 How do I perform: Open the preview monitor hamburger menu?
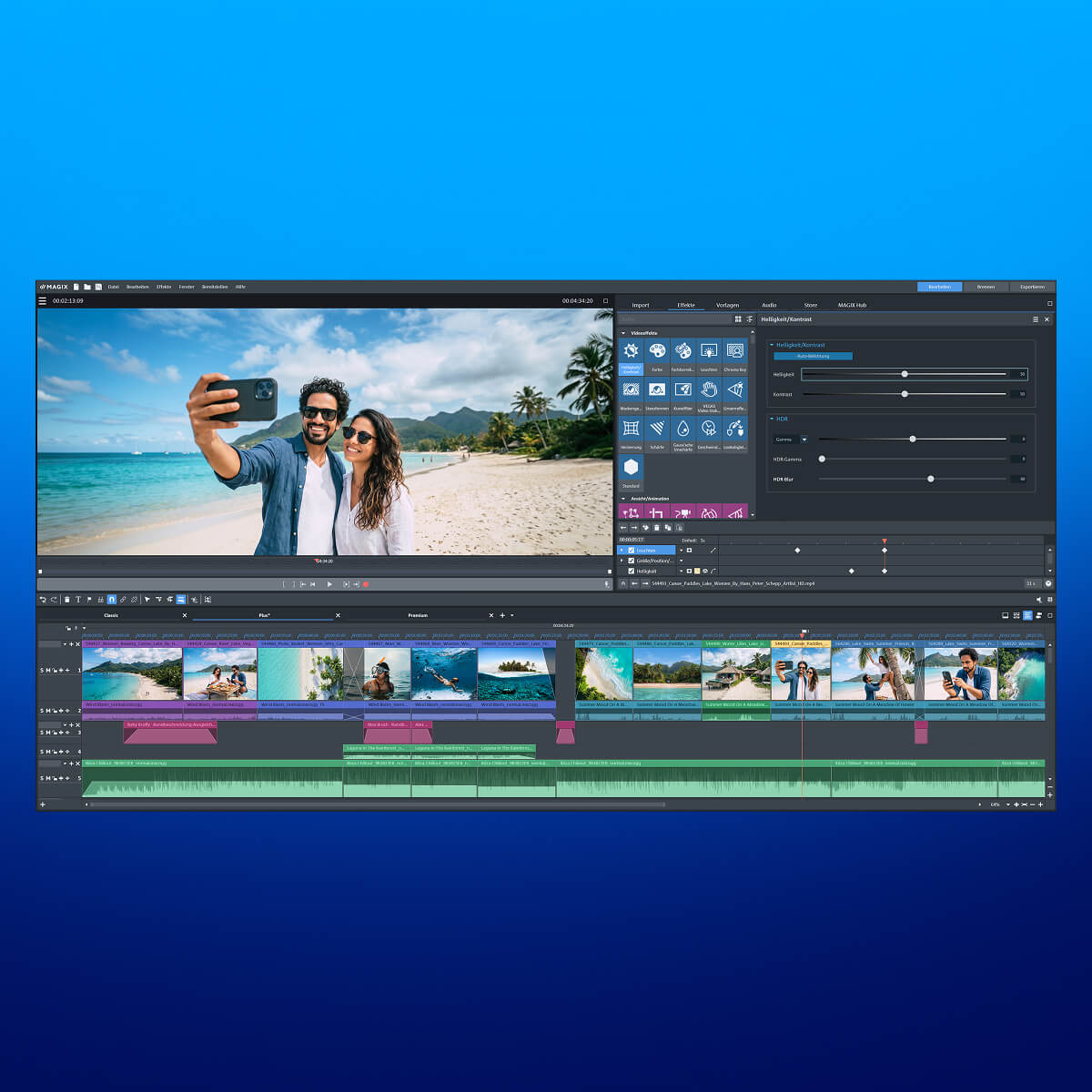[x=42, y=301]
